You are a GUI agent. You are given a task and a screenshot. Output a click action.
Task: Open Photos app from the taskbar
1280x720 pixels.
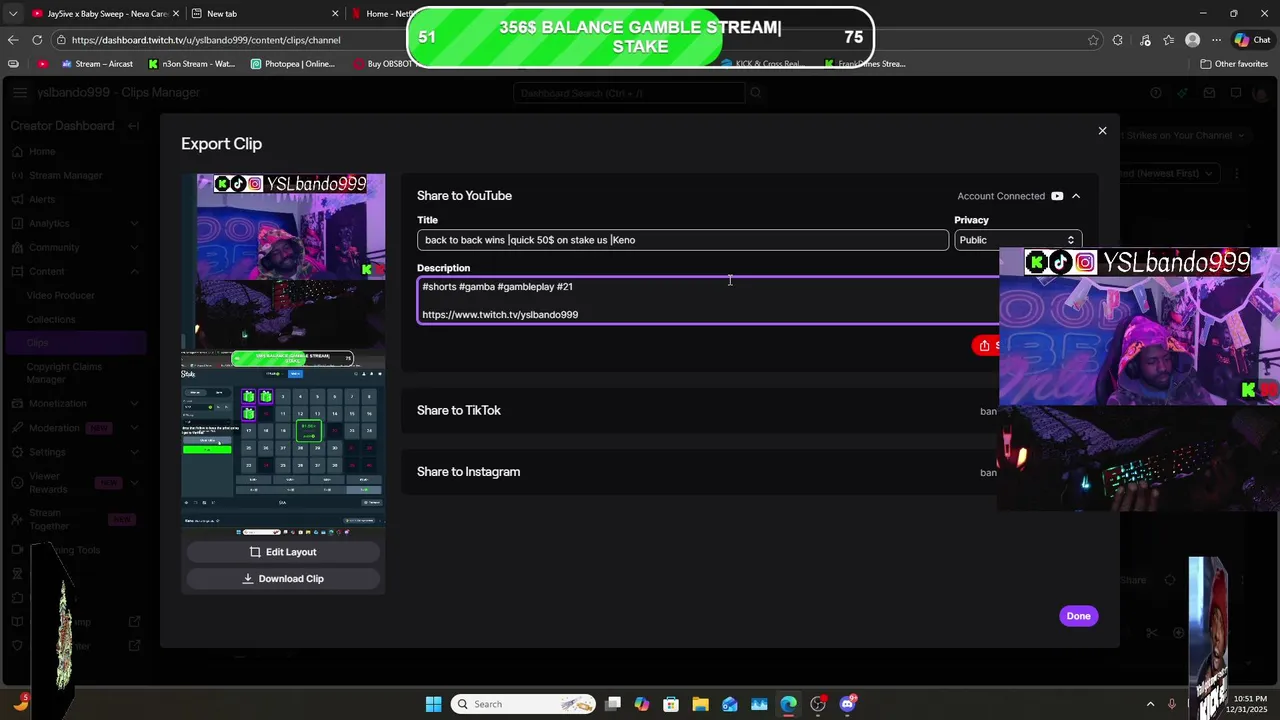coord(759,704)
